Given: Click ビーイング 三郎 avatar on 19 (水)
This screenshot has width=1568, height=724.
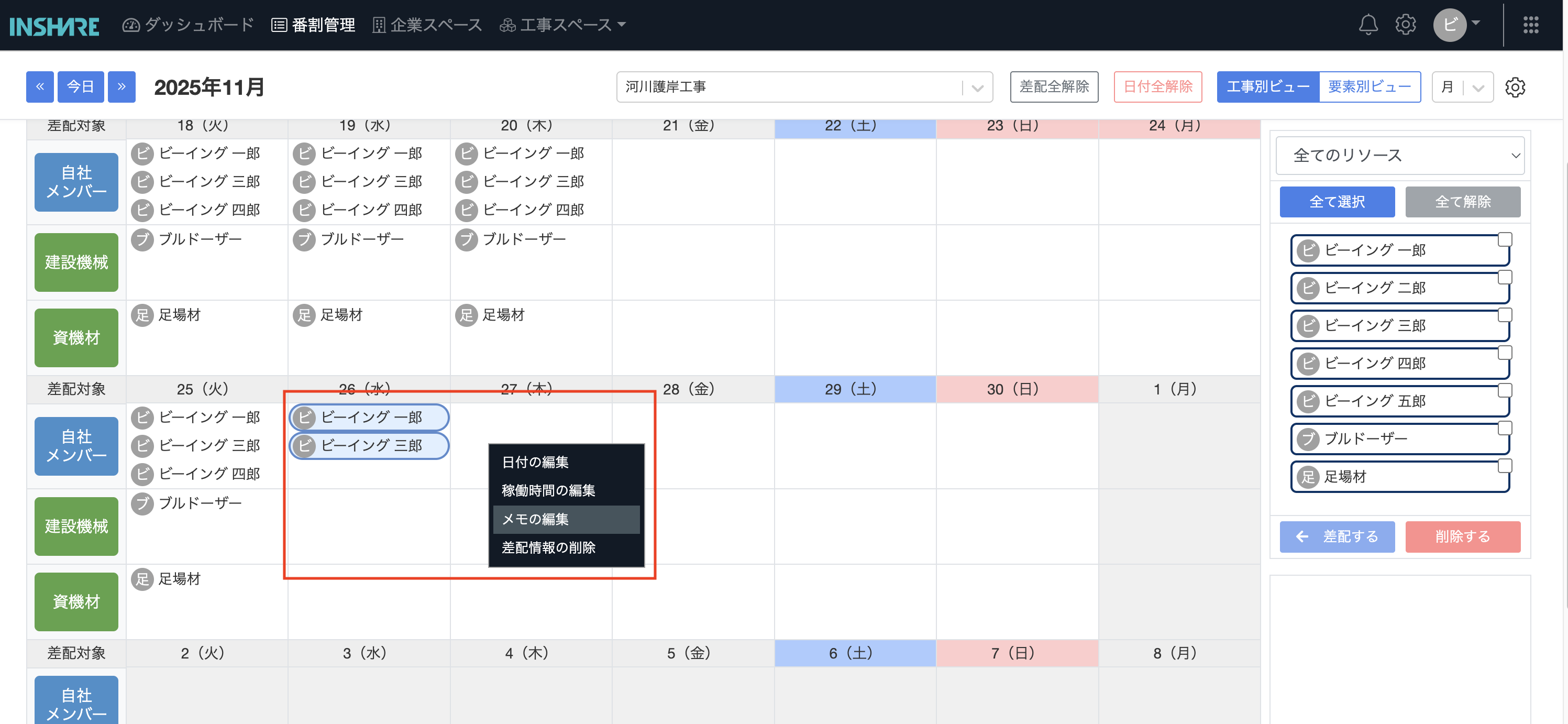Looking at the screenshot, I should tap(304, 182).
